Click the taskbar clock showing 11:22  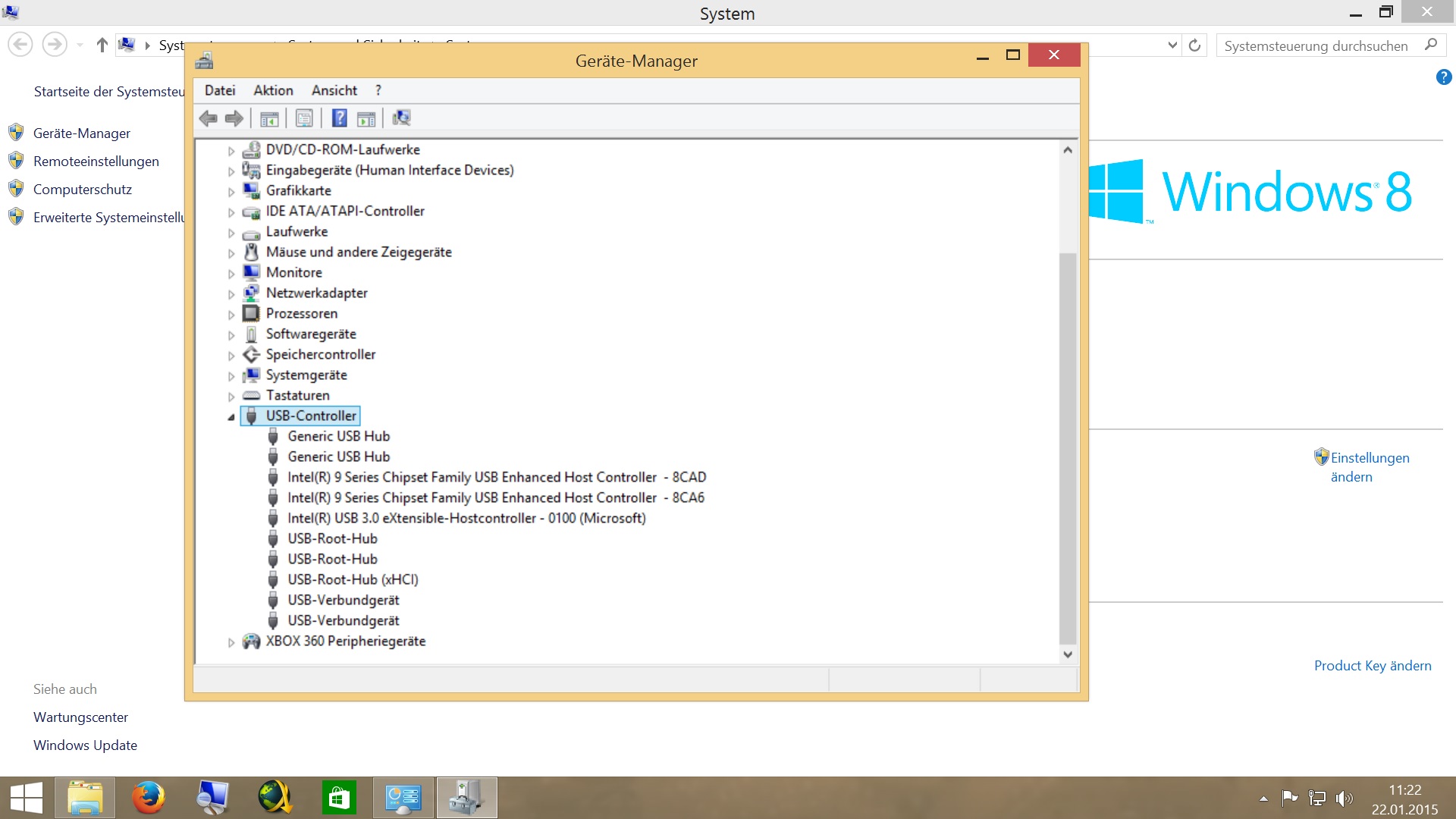(x=1404, y=790)
